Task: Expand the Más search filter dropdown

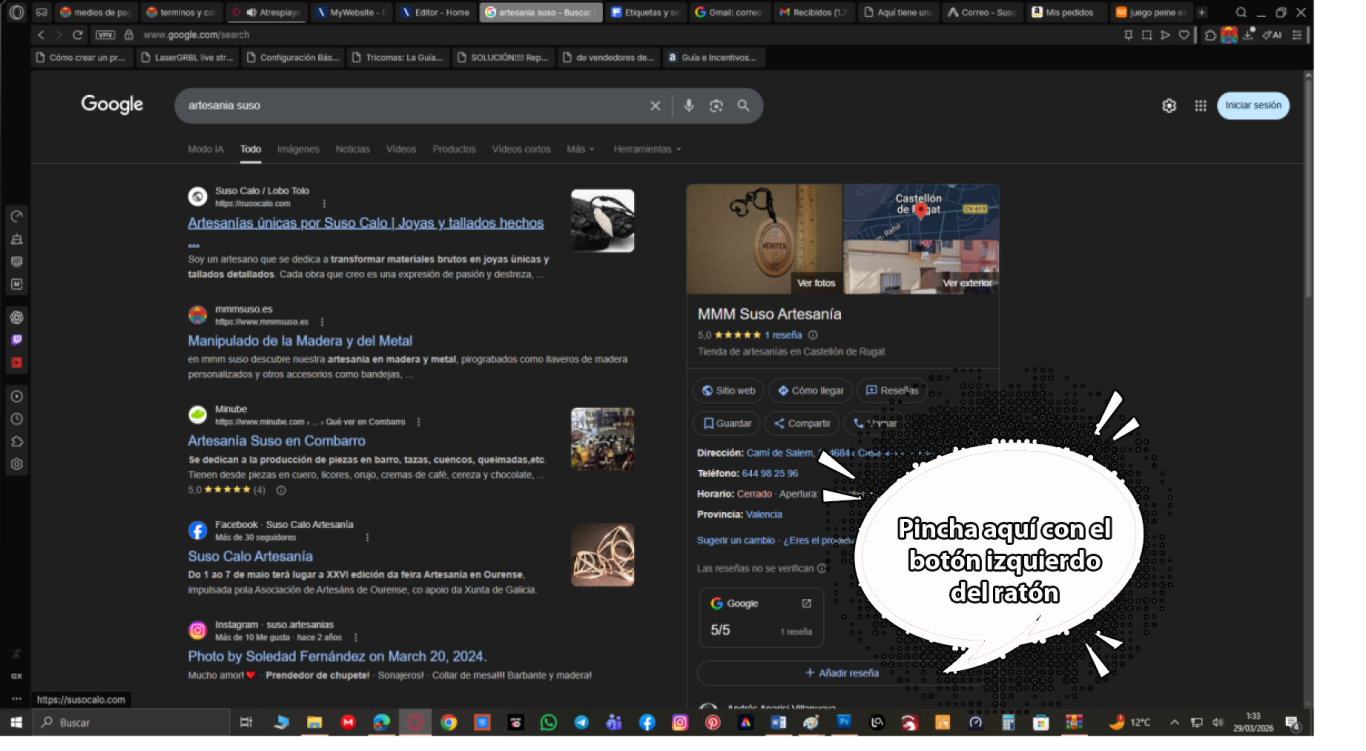Action: tap(580, 149)
